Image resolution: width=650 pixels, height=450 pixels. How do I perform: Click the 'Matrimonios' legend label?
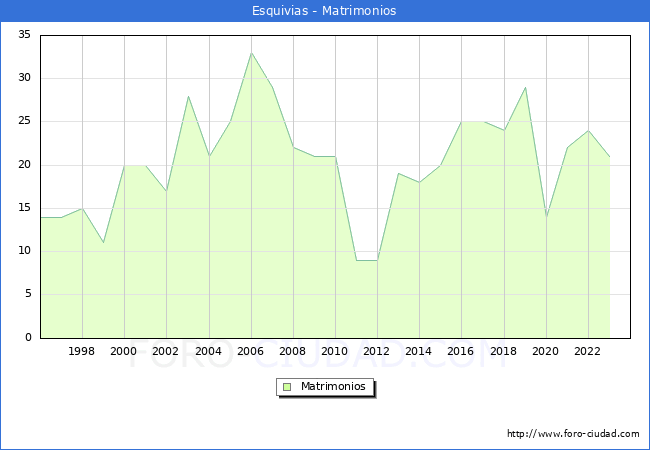tap(333, 386)
